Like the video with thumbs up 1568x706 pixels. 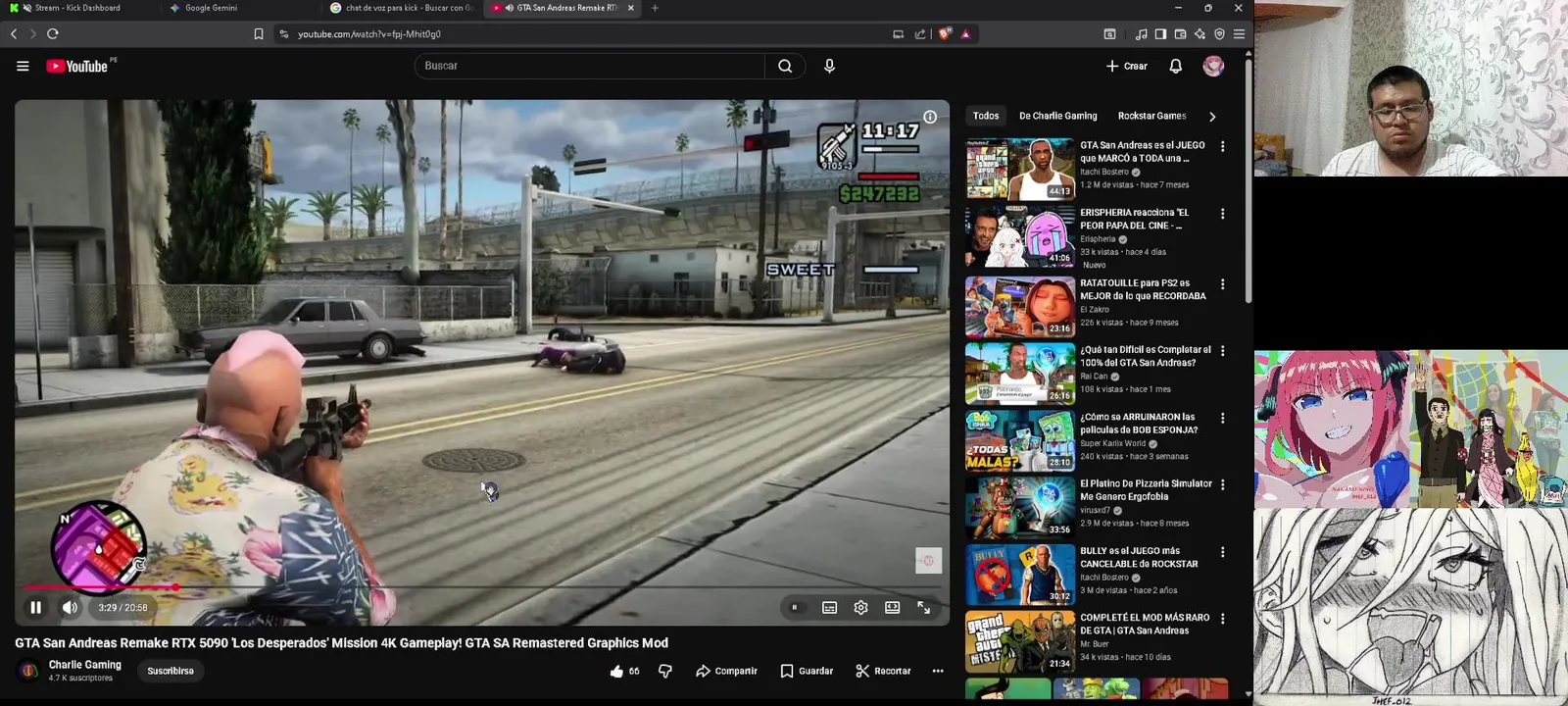coord(624,671)
